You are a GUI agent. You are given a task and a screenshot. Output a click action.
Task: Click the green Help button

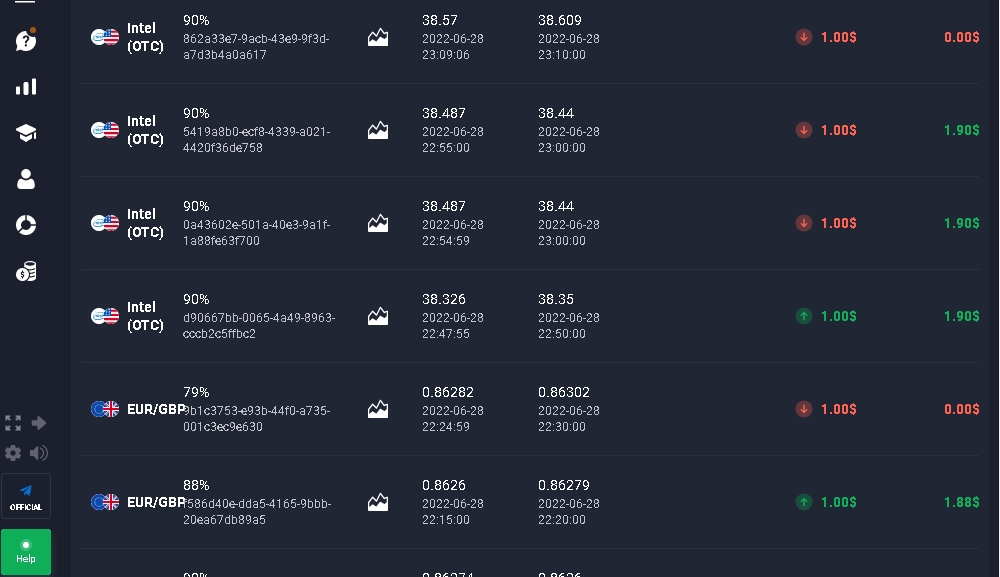pos(26,552)
